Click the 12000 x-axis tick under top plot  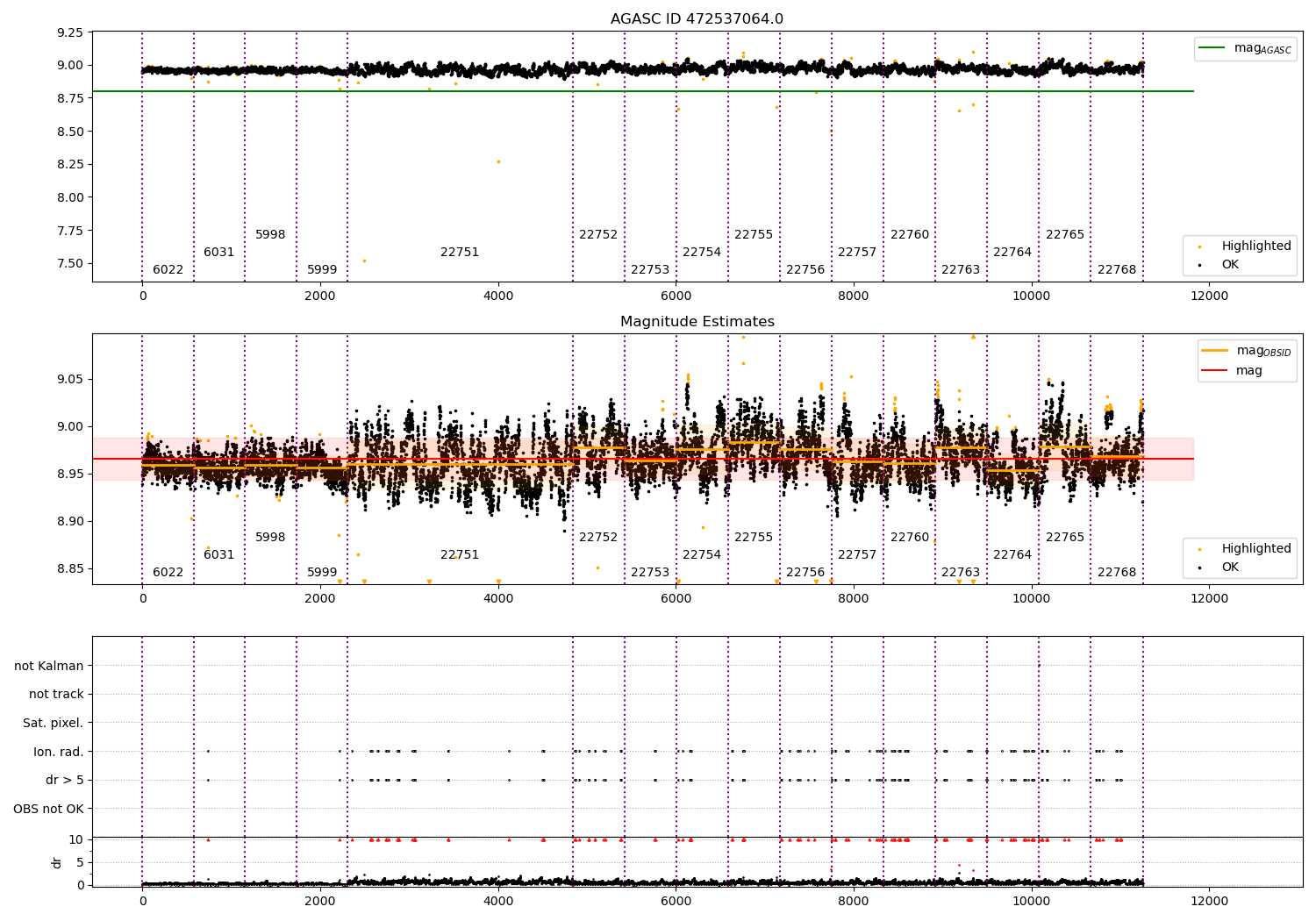click(1209, 296)
